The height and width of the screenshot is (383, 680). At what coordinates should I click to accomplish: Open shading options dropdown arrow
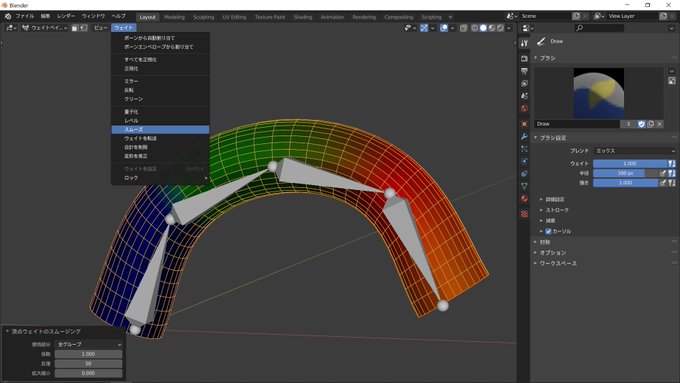click(x=509, y=28)
